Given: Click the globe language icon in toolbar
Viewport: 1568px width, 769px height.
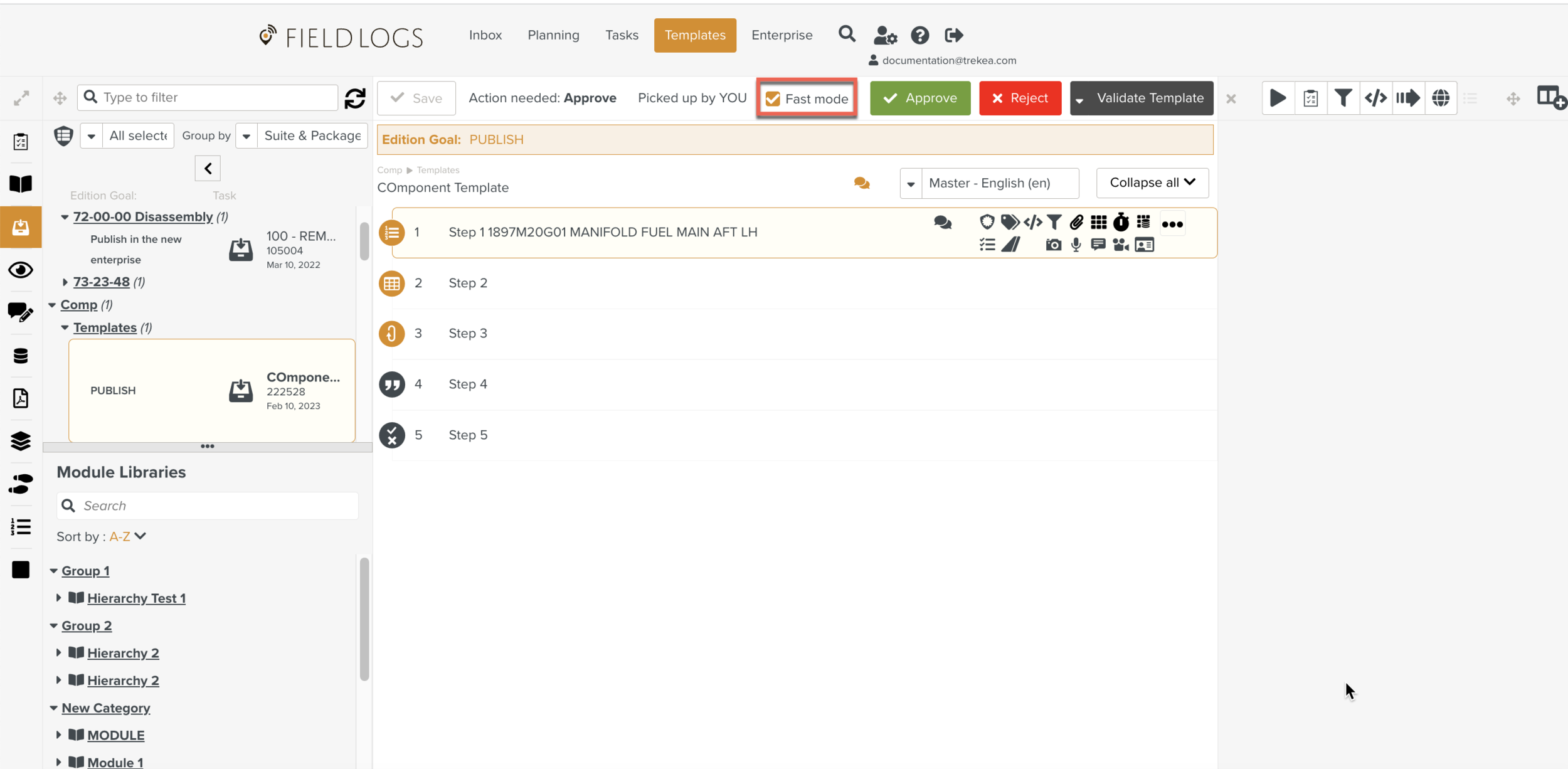Looking at the screenshot, I should point(1441,98).
